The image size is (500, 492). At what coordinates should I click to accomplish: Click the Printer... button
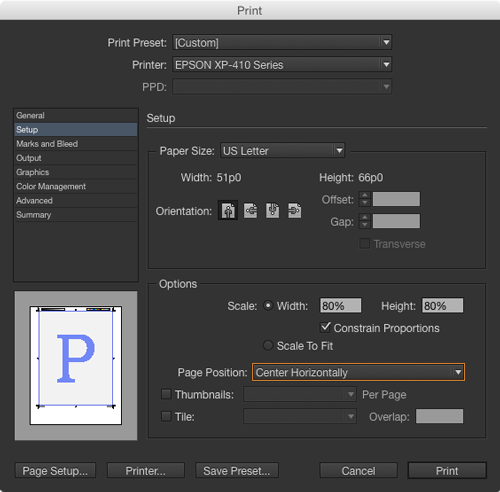point(146,470)
